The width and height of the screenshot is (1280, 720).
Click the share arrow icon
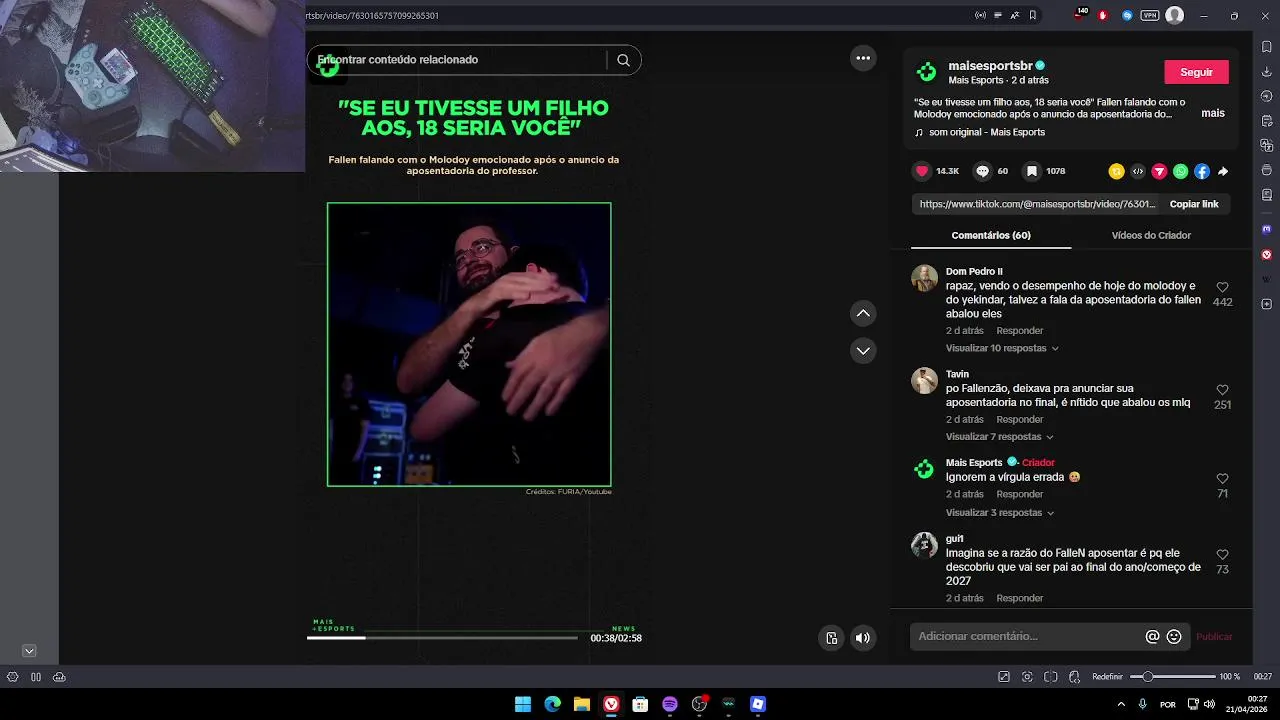(1223, 171)
